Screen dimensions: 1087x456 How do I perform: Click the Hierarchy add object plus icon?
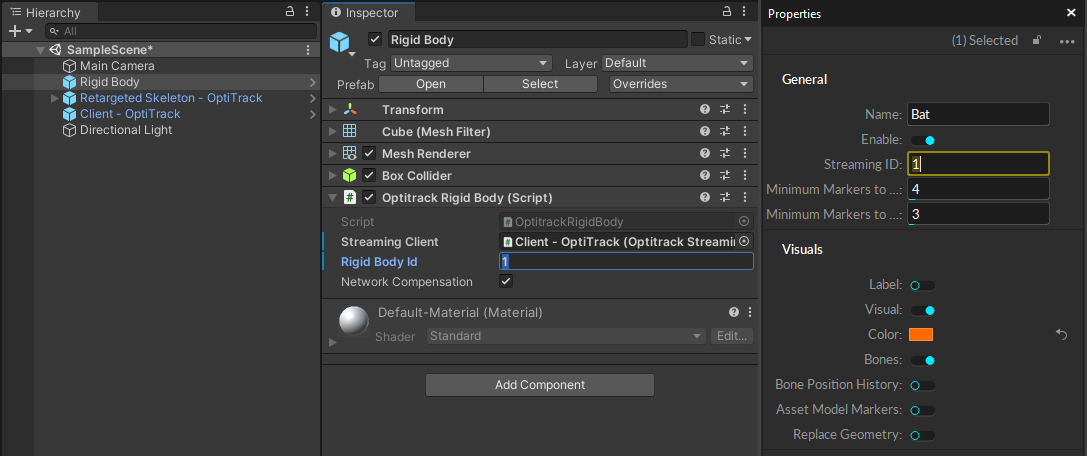pyautogui.click(x=14, y=32)
